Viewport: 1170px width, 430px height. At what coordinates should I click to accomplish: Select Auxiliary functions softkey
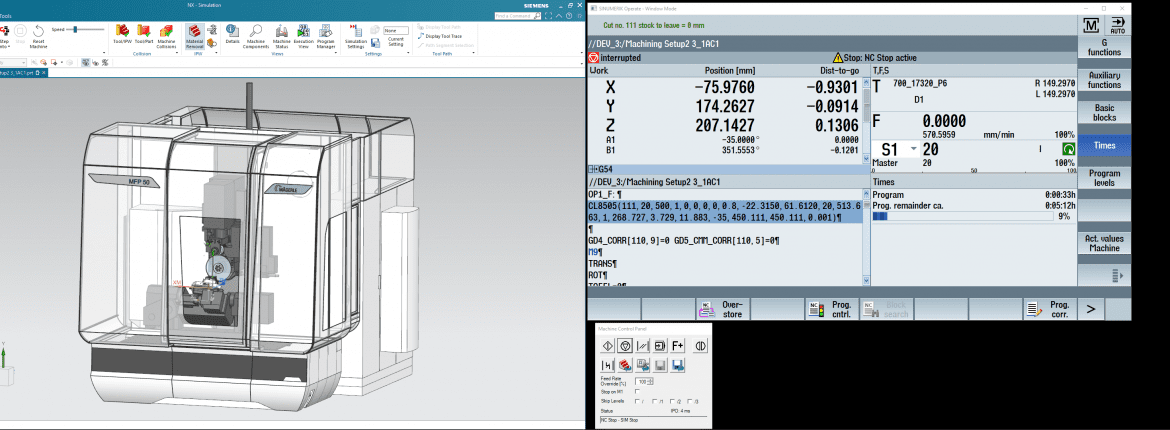coord(1104,80)
